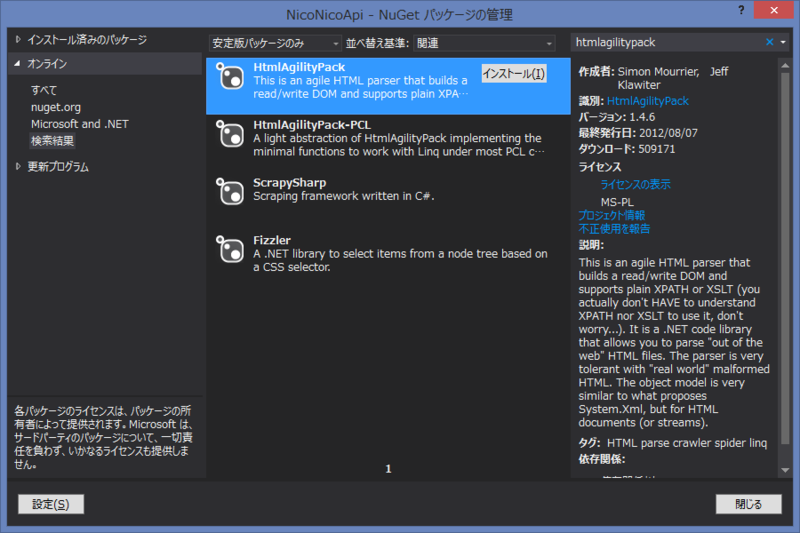Select nuget.org source
This screenshot has width=800, height=533.
tap(56, 107)
